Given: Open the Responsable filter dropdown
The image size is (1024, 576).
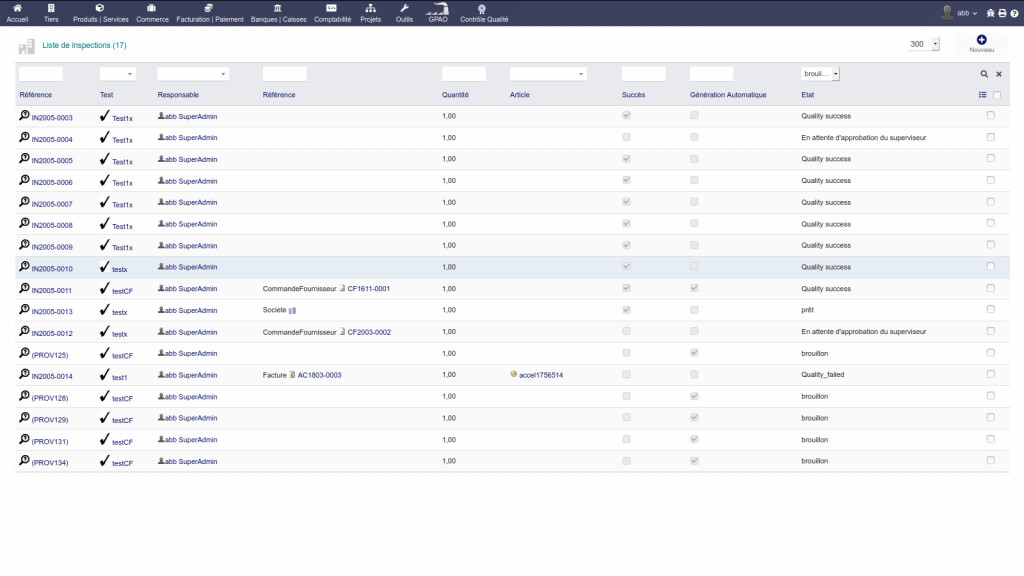Looking at the screenshot, I should 193,74.
